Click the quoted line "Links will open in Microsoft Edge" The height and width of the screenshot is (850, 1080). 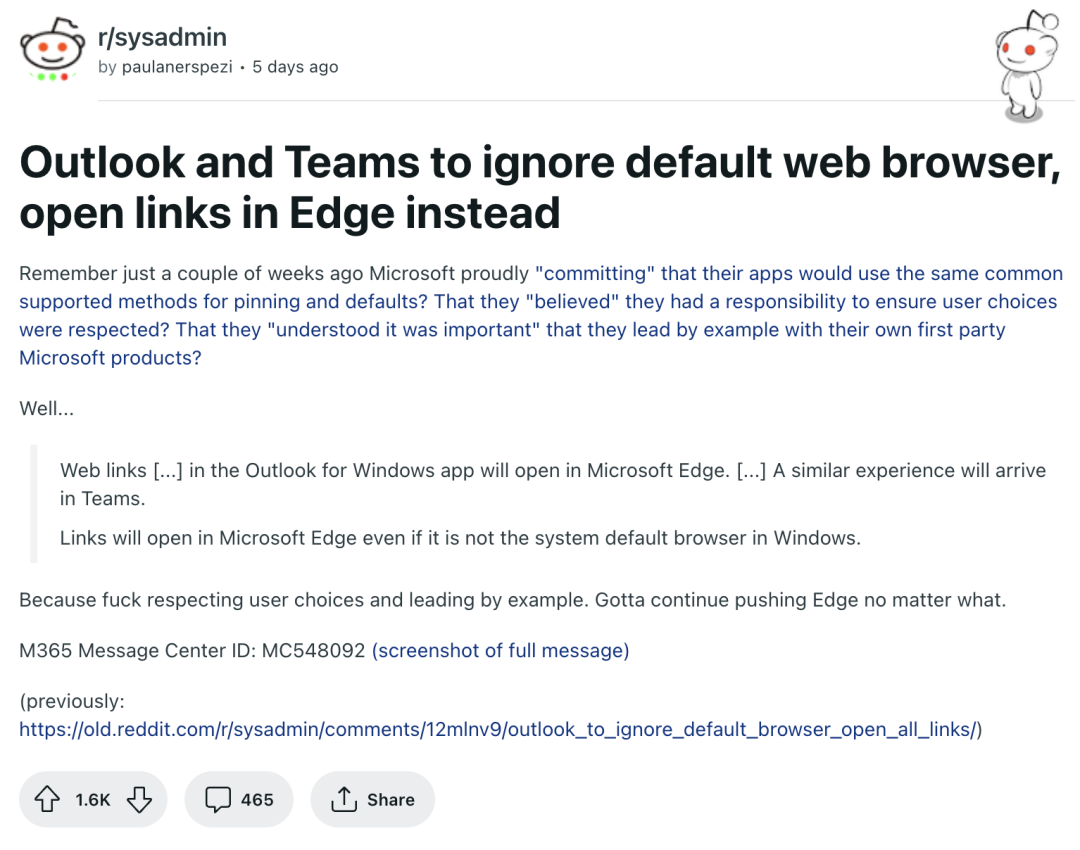coord(460,538)
